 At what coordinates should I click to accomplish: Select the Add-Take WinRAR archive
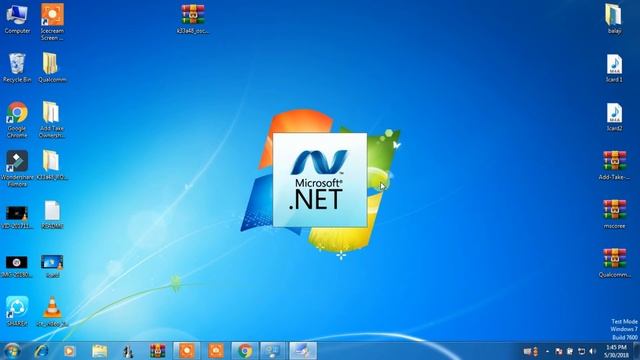pyautogui.click(x=614, y=166)
